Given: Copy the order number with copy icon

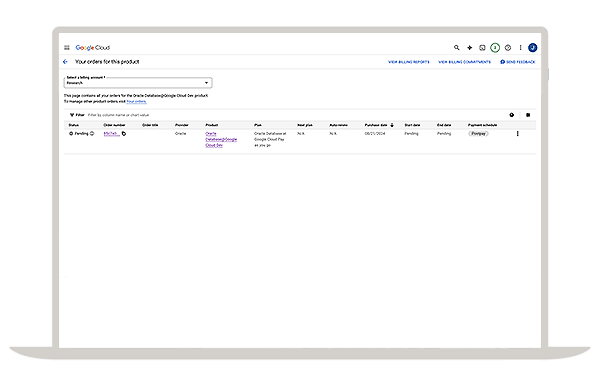Looking at the screenshot, I should click(124, 134).
